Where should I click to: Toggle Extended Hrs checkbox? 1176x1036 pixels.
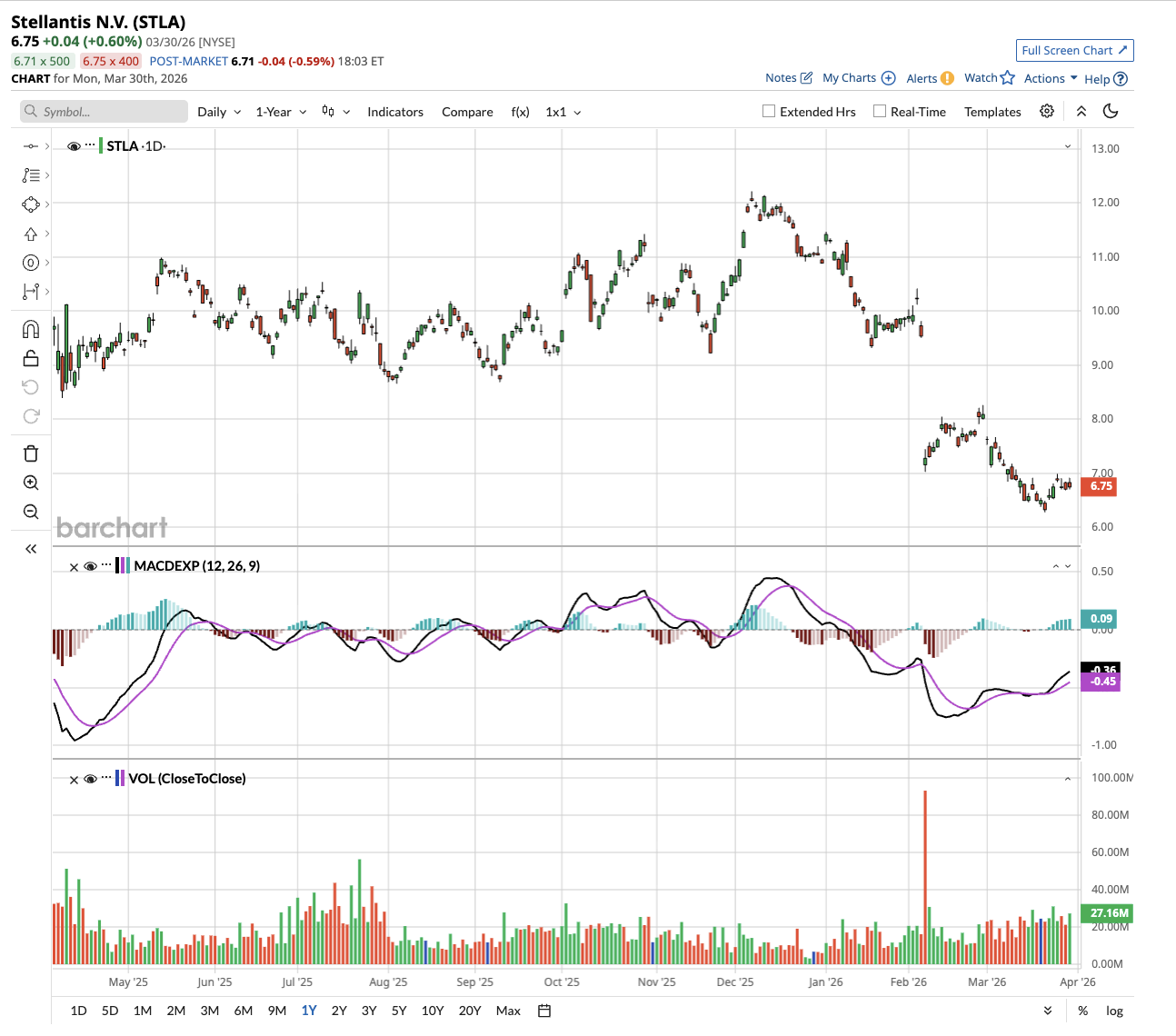[x=769, y=111]
